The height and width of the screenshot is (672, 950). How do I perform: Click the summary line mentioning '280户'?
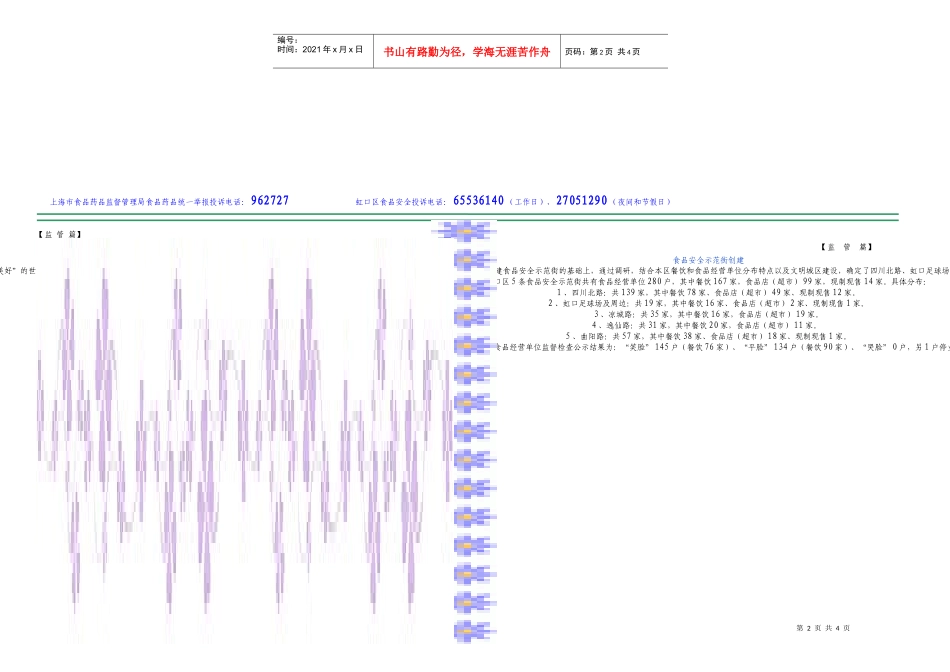click(711, 282)
